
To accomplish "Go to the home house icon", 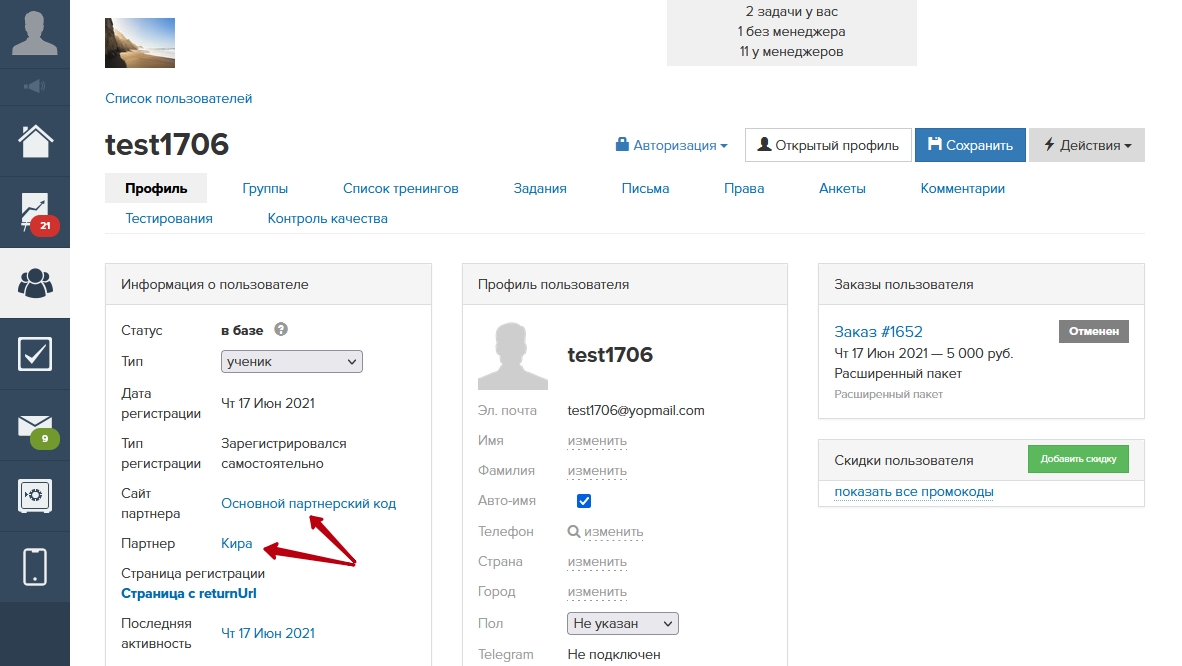I will 34,141.
